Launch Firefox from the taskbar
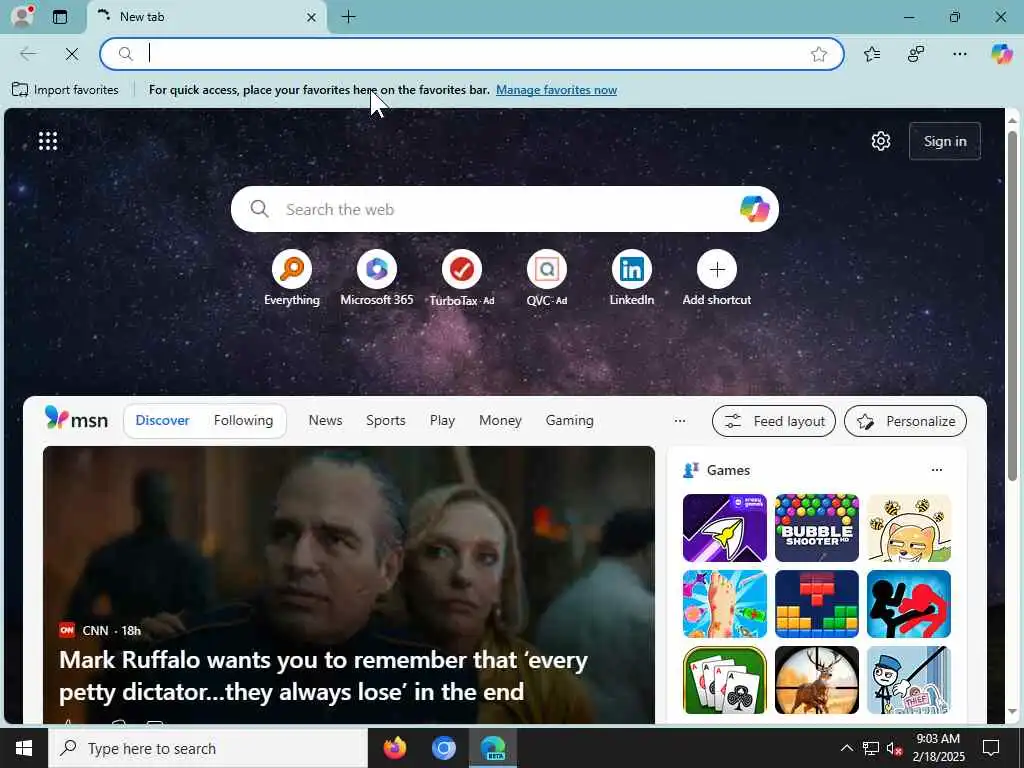 tap(394, 748)
